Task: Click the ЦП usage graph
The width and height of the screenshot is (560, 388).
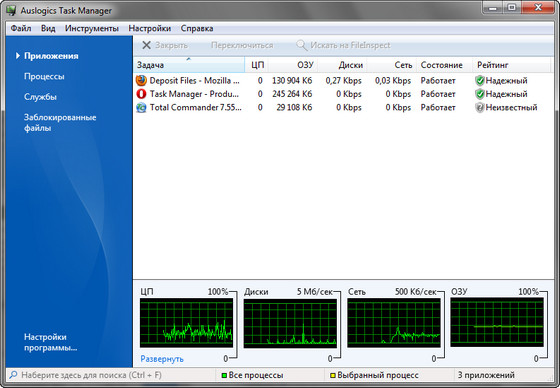Action: point(186,323)
